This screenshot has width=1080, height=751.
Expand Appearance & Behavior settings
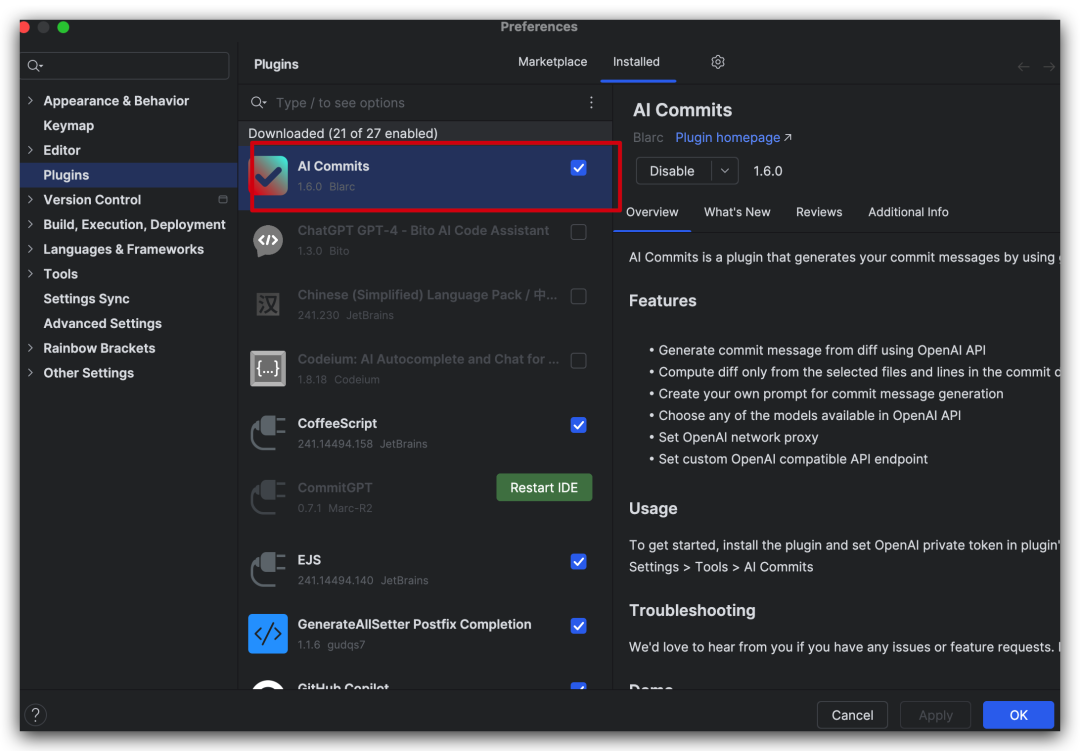[30, 101]
